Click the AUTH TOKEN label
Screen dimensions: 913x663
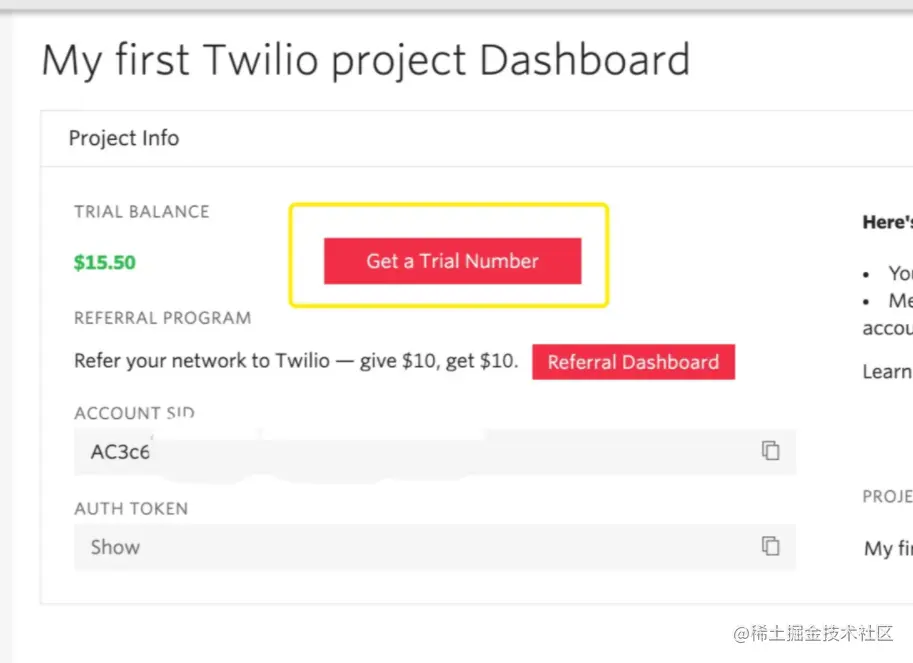tap(131, 508)
